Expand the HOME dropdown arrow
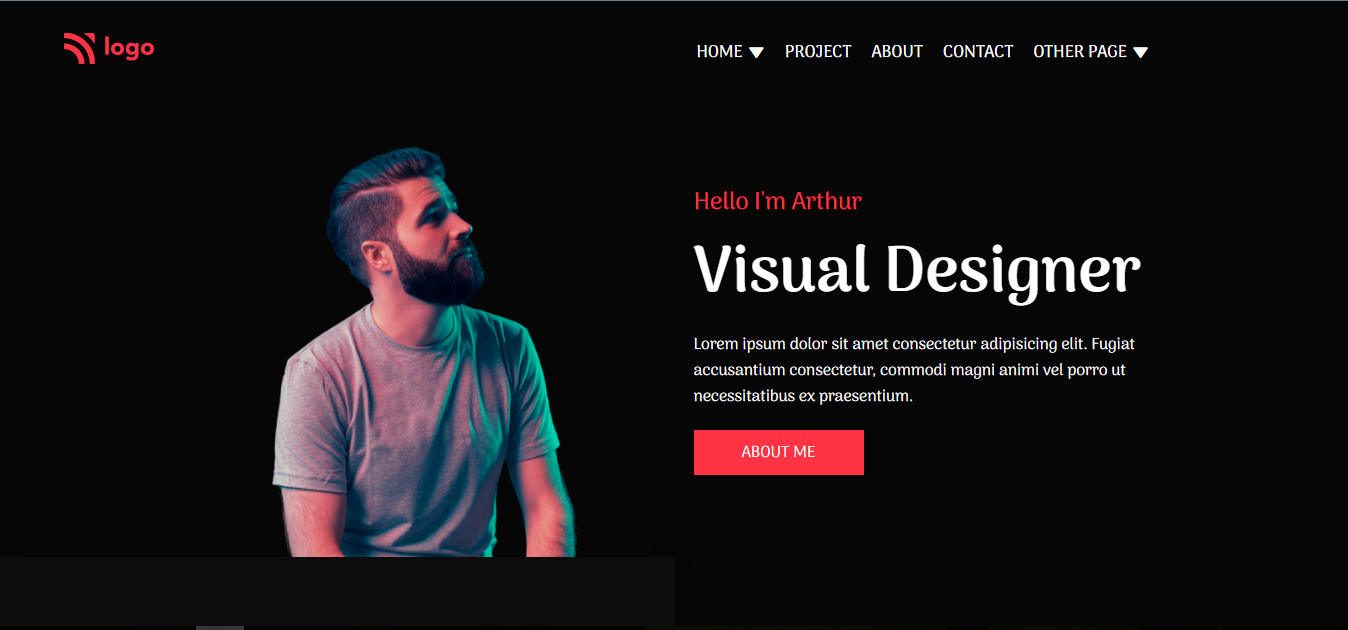 [x=756, y=52]
